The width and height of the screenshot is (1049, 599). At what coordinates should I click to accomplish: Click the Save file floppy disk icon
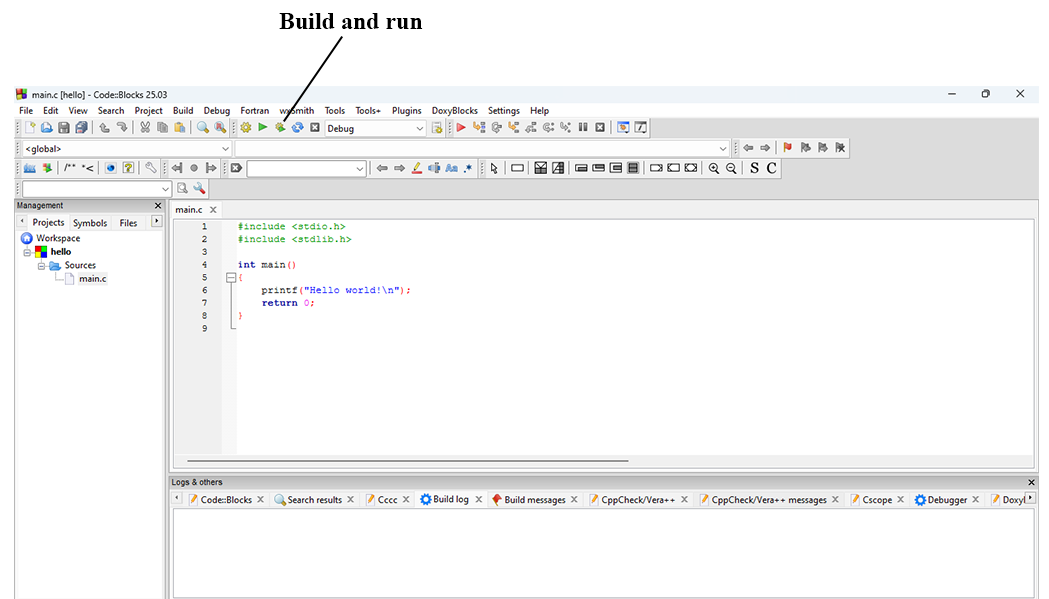64,128
